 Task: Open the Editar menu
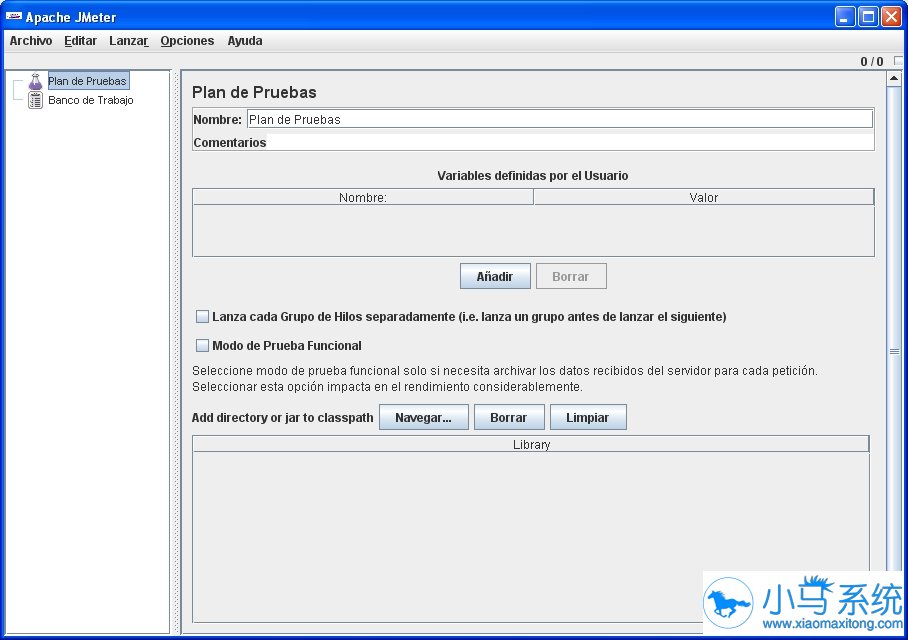click(80, 41)
